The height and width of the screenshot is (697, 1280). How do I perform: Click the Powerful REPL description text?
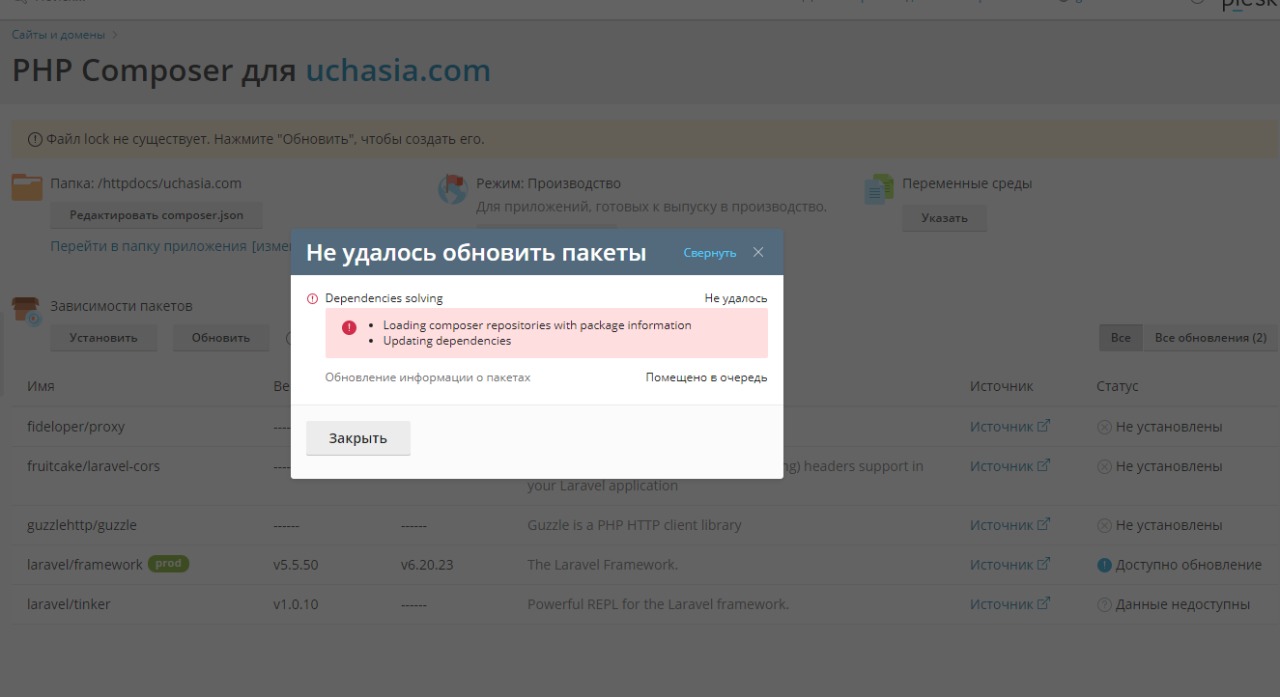(658, 604)
